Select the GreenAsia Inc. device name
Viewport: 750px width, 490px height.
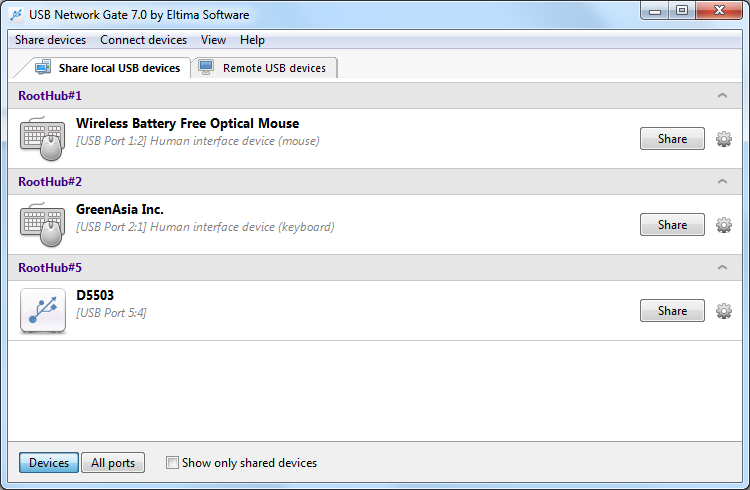[120, 209]
